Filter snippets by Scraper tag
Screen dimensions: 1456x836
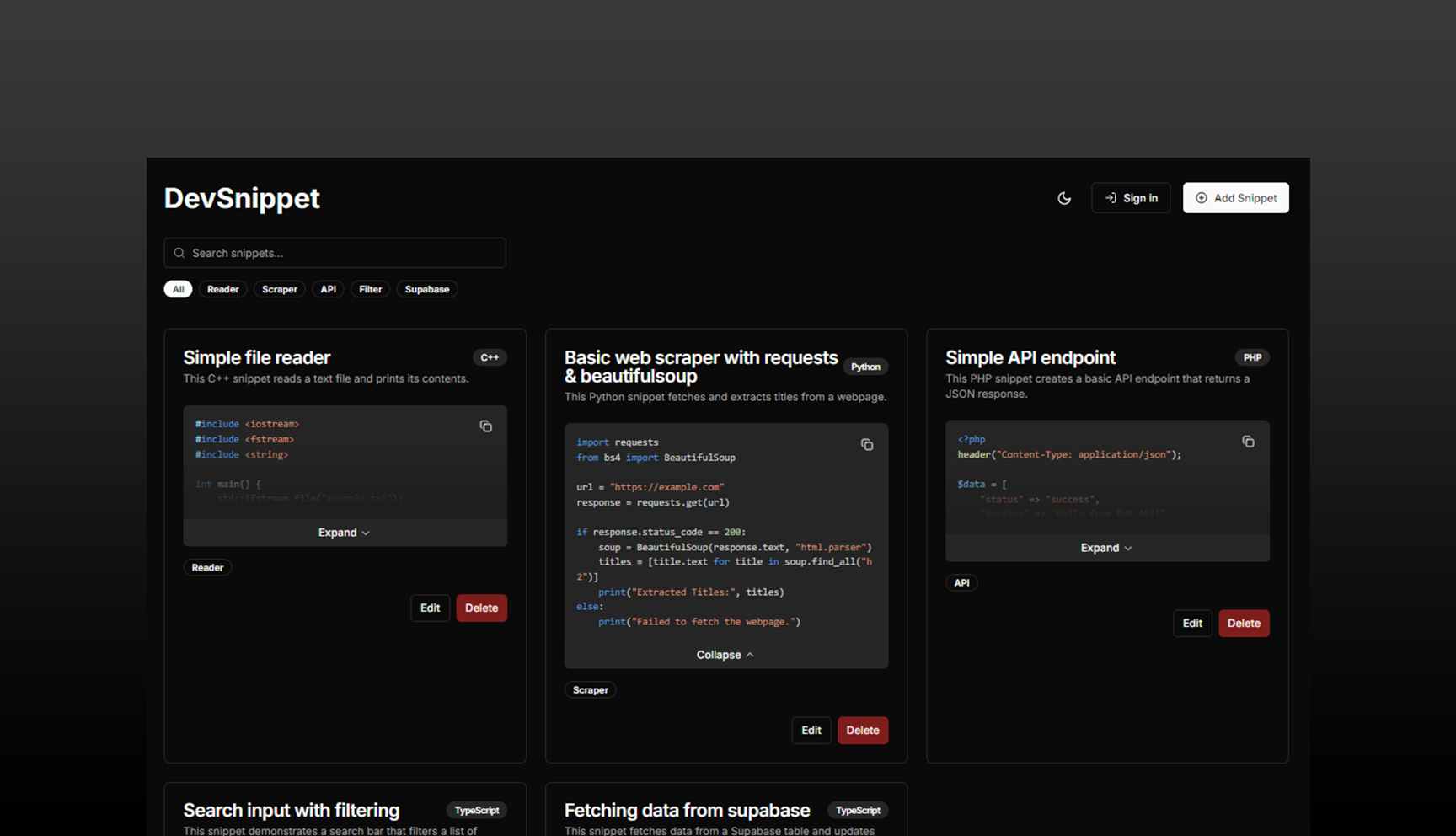click(279, 289)
